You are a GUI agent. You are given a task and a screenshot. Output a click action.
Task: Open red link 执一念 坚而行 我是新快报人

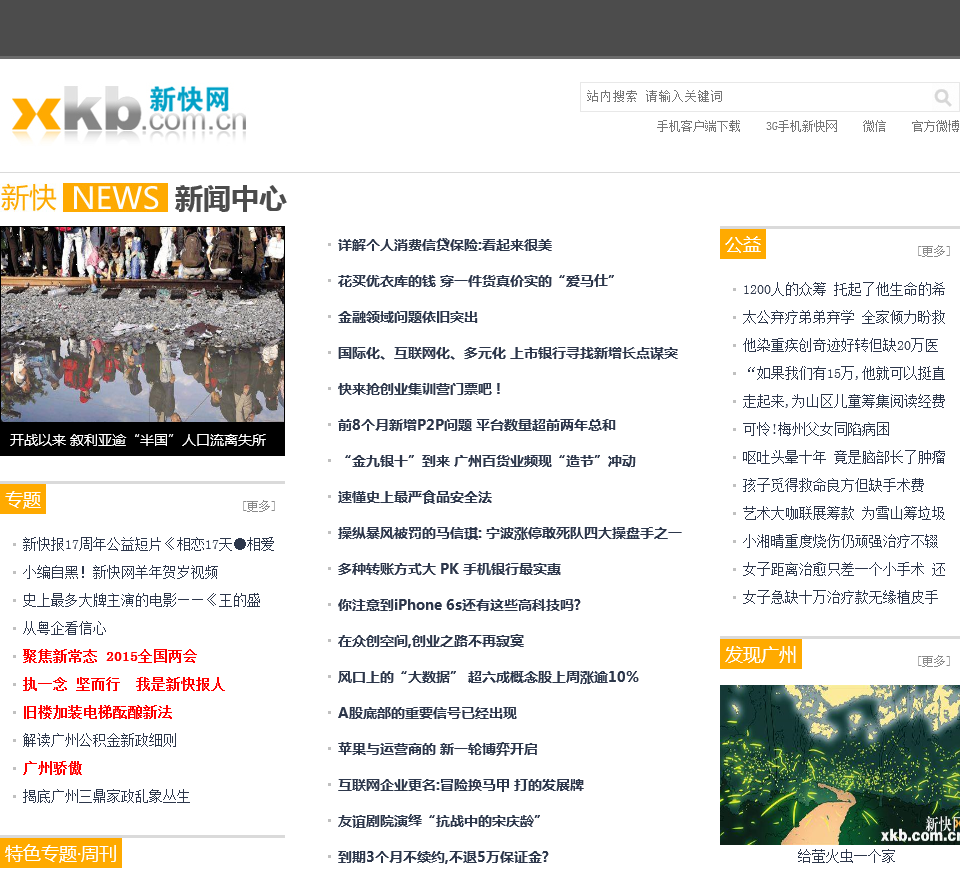click(124, 684)
